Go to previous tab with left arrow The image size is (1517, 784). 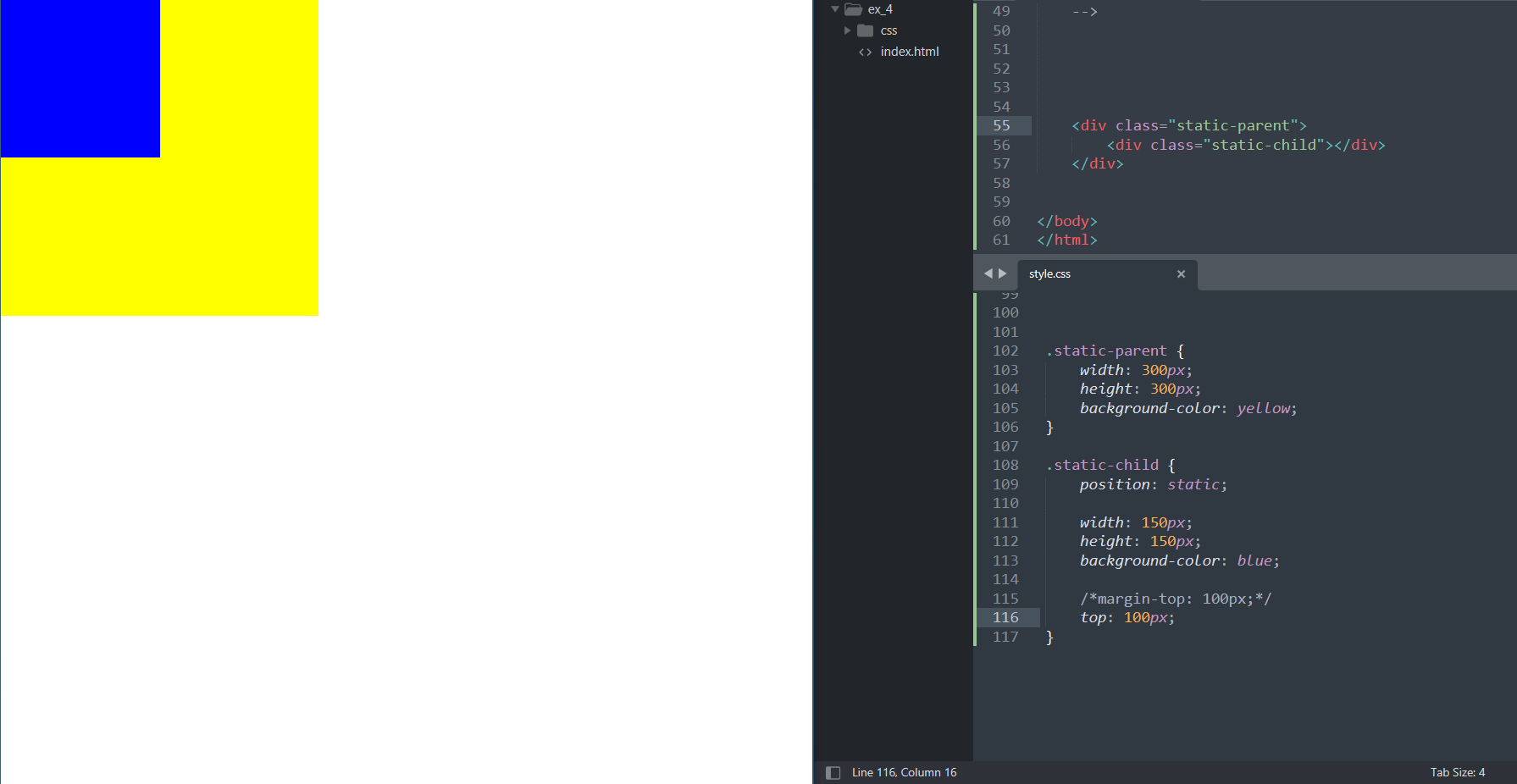pos(988,273)
